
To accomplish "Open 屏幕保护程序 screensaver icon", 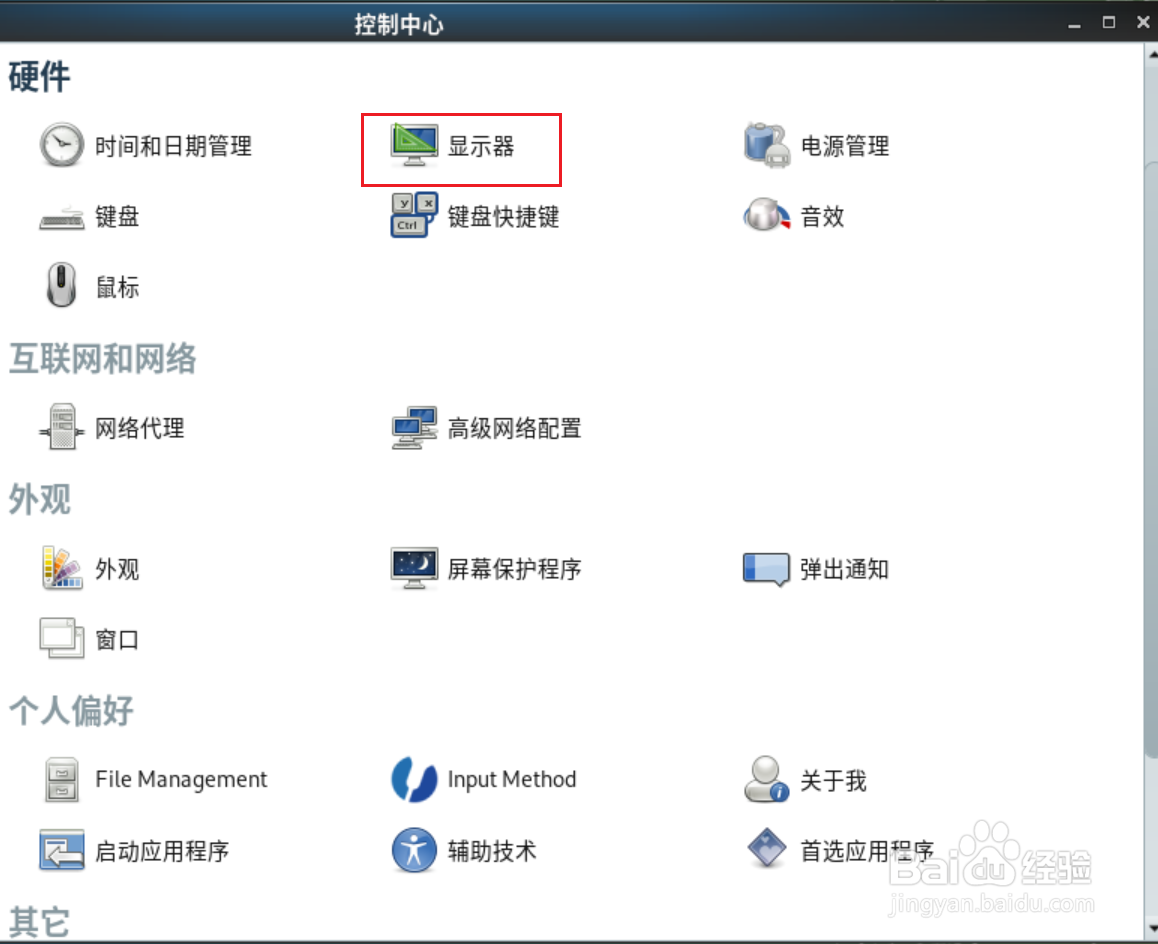I will (x=414, y=568).
